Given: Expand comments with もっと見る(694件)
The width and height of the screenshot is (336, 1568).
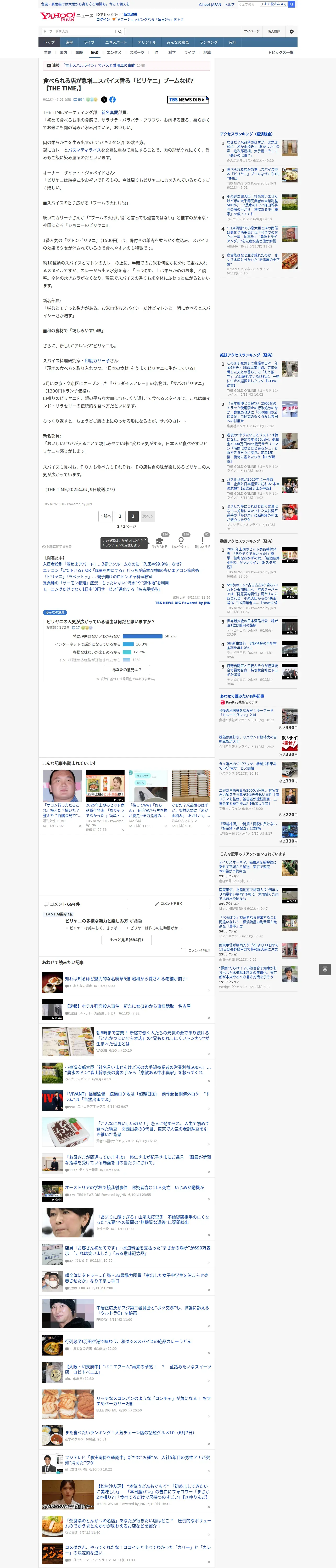Looking at the screenshot, I should 127,939.
